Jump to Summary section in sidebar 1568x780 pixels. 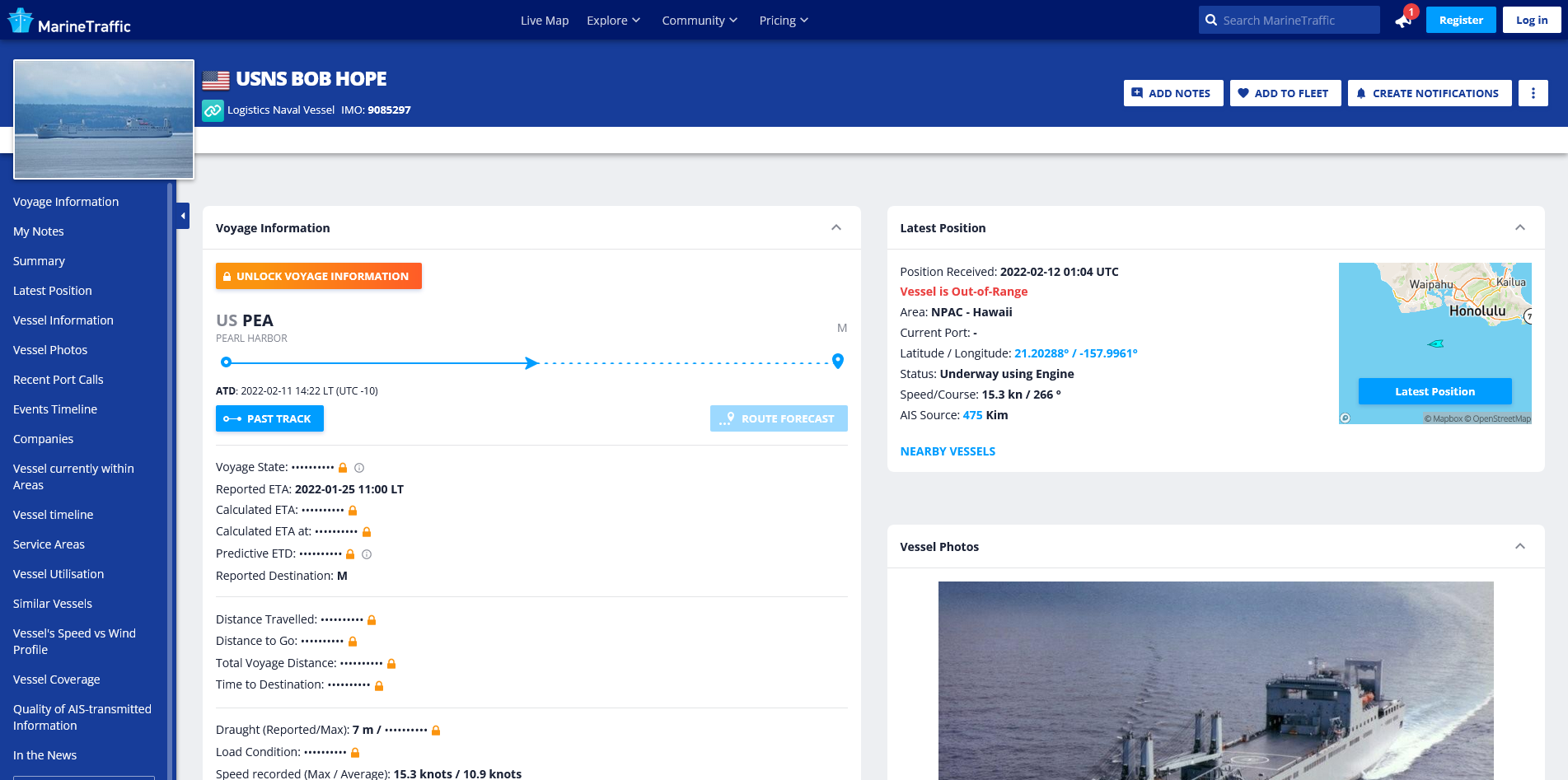tap(39, 261)
